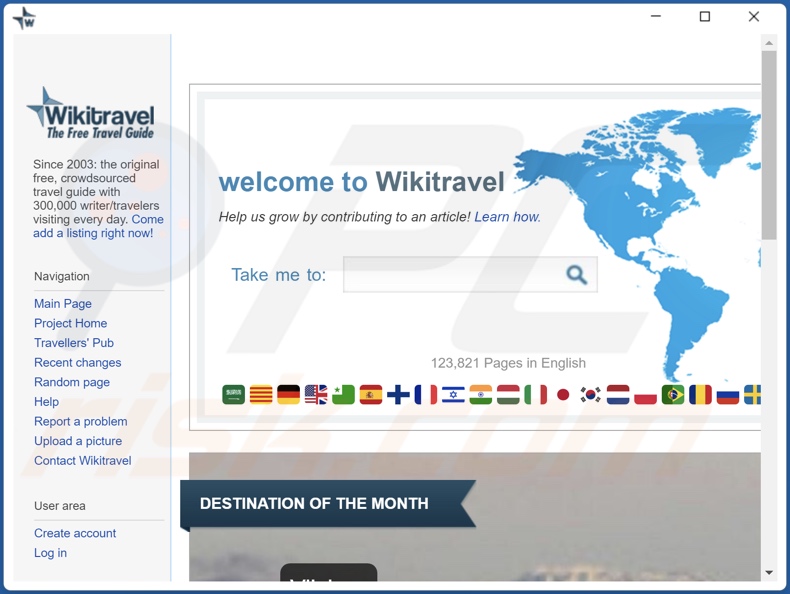Click the vertical scrollbar thumb
The height and width of the screenshot is (594, 790).
[x=769, y=145]
